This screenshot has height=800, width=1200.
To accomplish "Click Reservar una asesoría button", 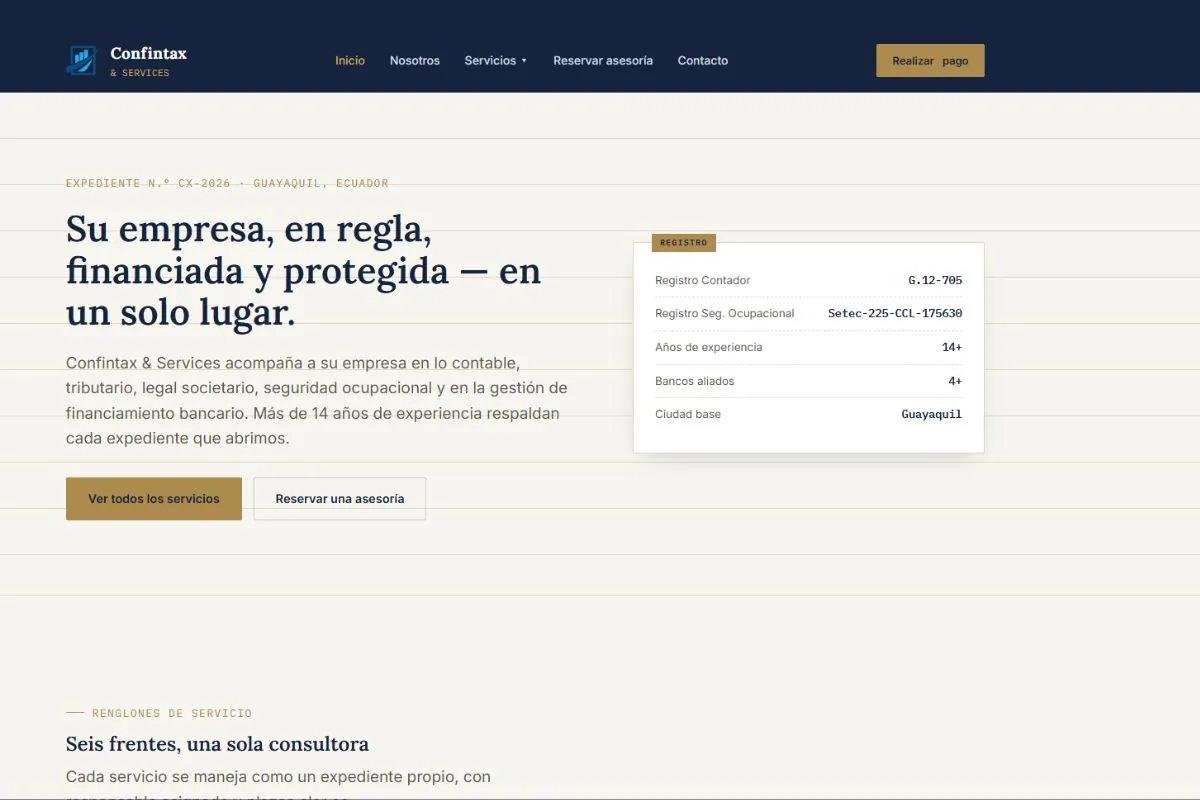I will (x=340, y=499).
